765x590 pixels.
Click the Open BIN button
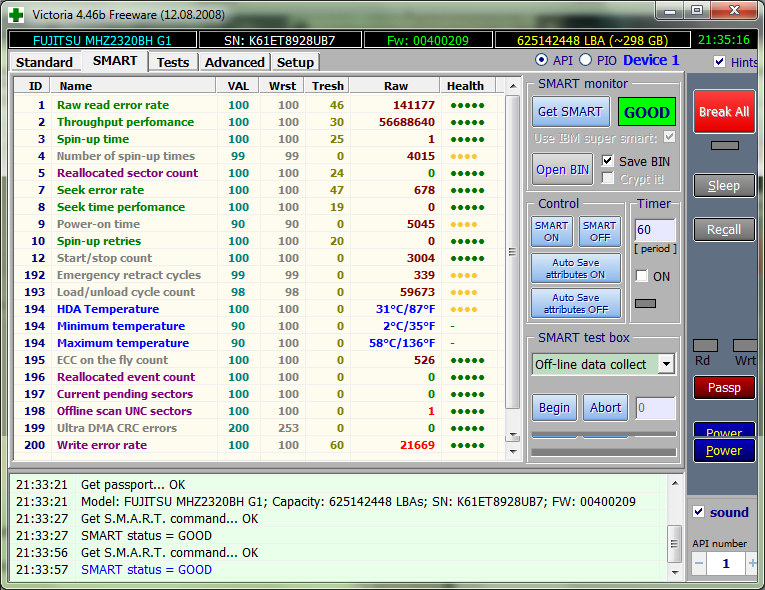coord(563,169)
